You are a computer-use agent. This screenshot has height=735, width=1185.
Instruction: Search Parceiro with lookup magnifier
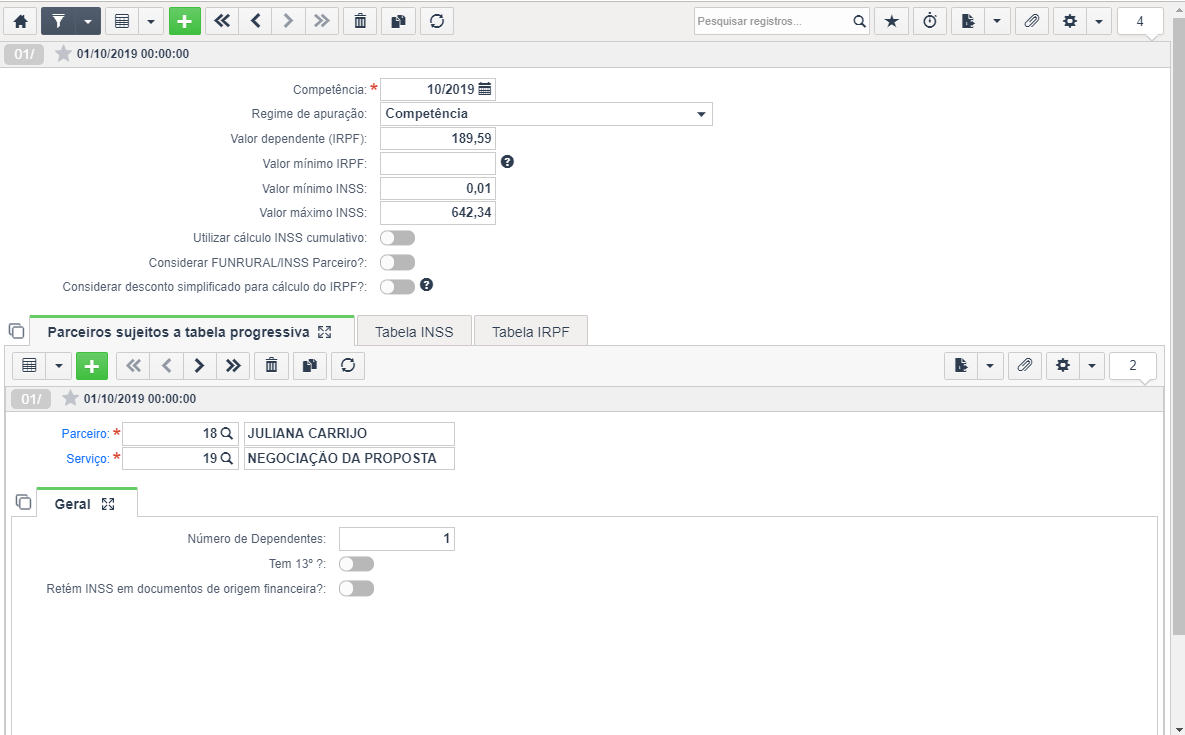(x=227, y=434)
